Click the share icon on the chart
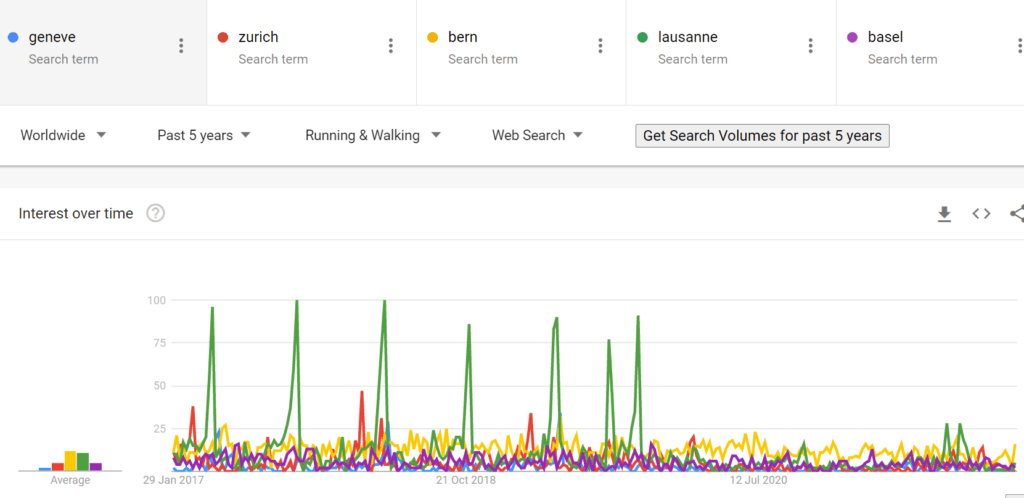The width and height of the screenshot is (1024, 498). (x=1017, y=213)
